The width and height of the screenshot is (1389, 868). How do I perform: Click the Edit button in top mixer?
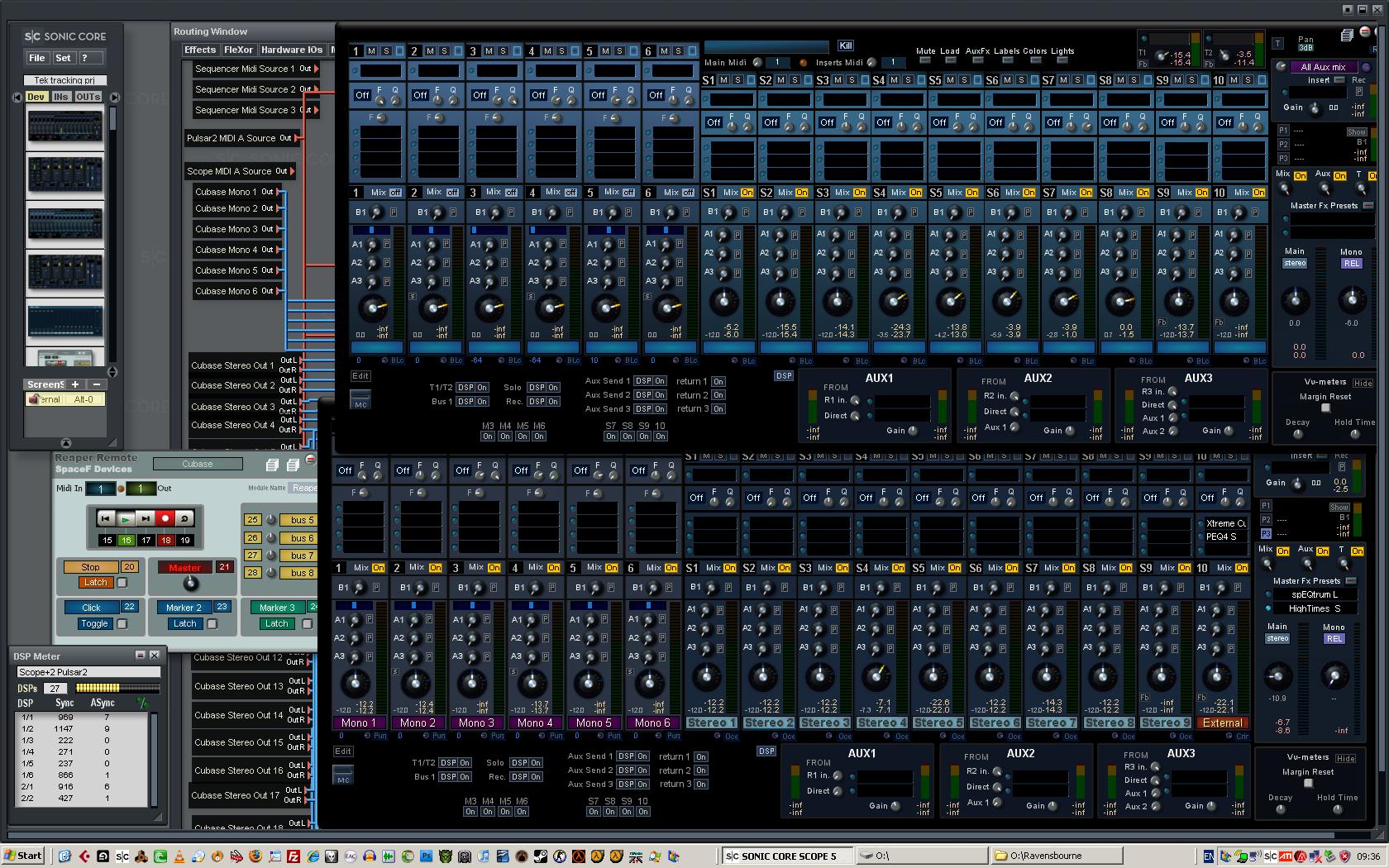click(x=360, y=376)
